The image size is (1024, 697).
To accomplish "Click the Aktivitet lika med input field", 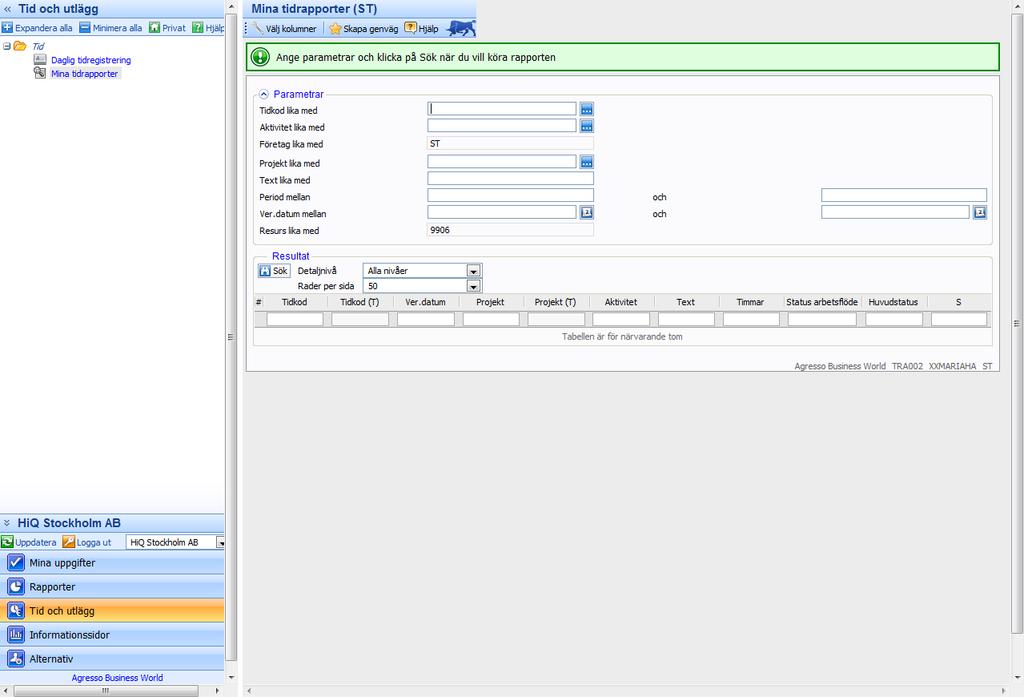I will click(502, 125).
